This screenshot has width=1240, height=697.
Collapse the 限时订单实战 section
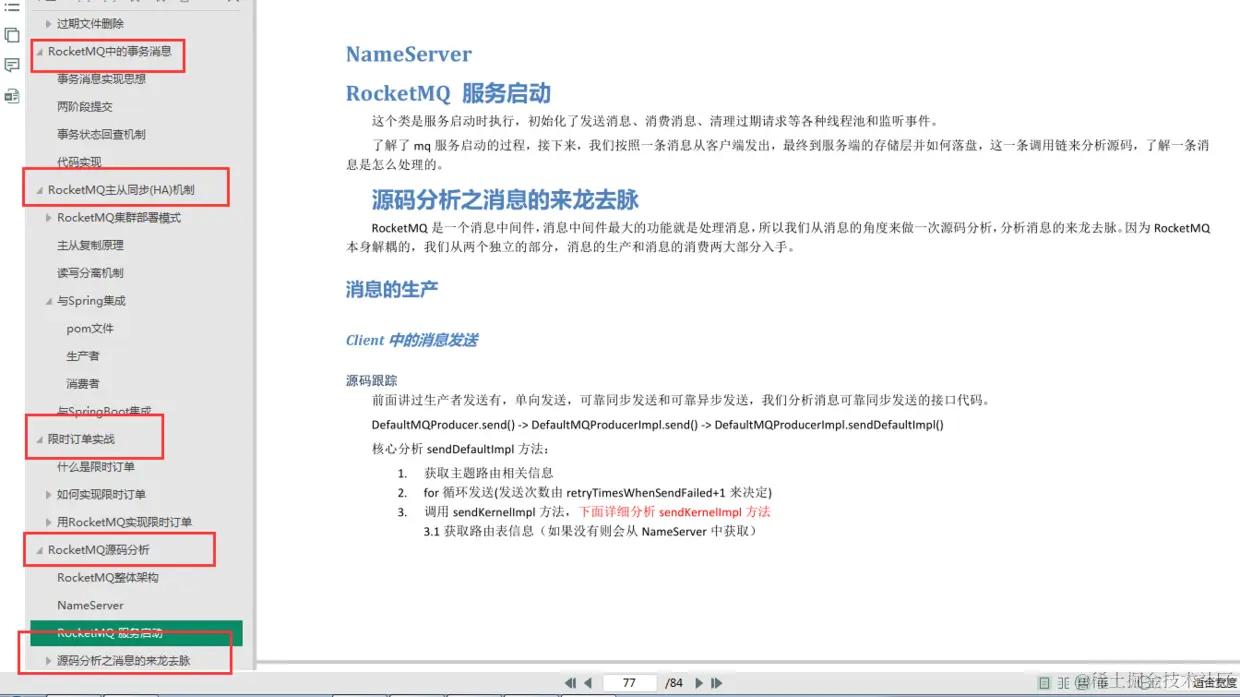pyautogui.click(x=39, y=439)
